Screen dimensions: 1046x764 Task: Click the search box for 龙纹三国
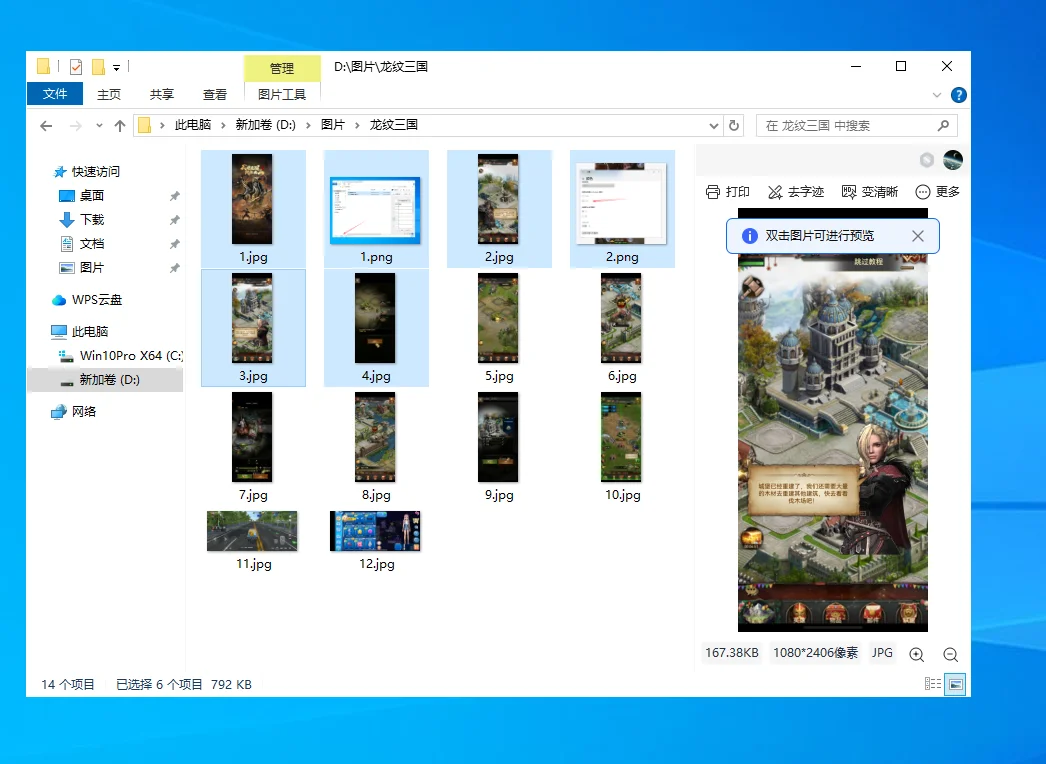[x=857, y=125]
